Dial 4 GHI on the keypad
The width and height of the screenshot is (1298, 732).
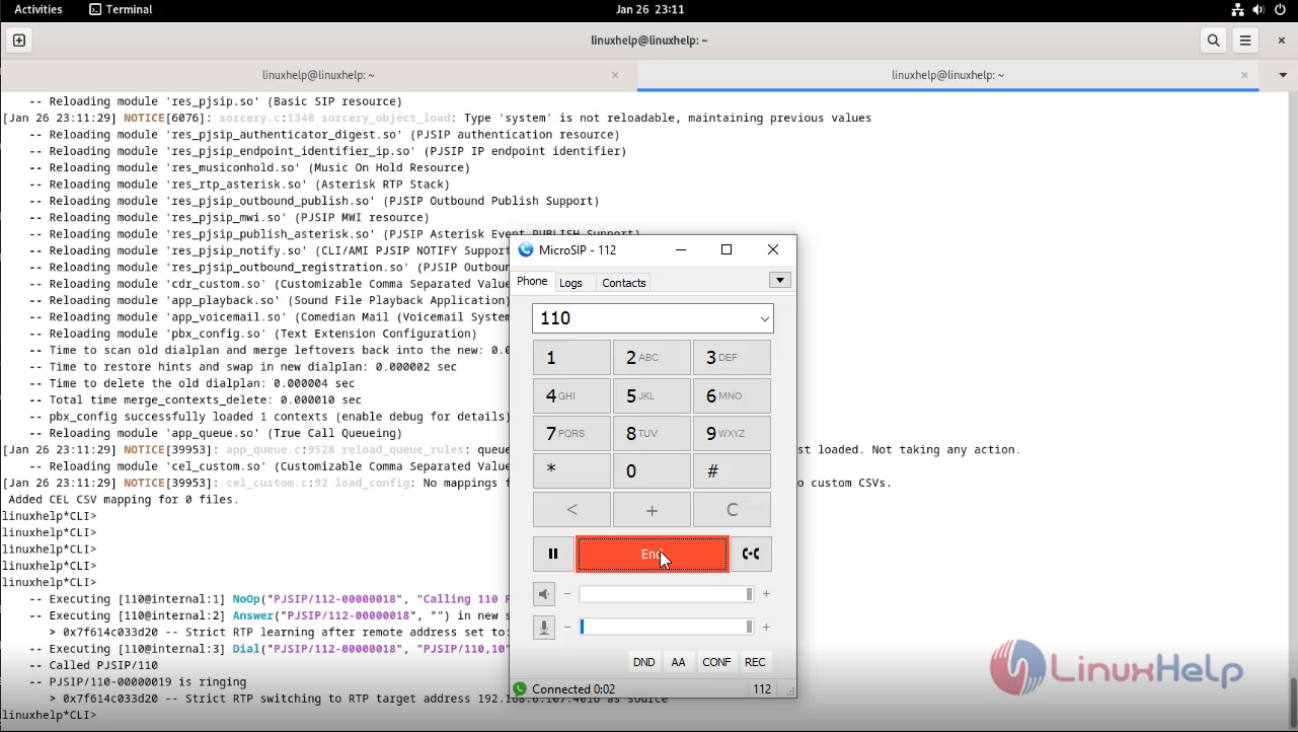point(571,396)
